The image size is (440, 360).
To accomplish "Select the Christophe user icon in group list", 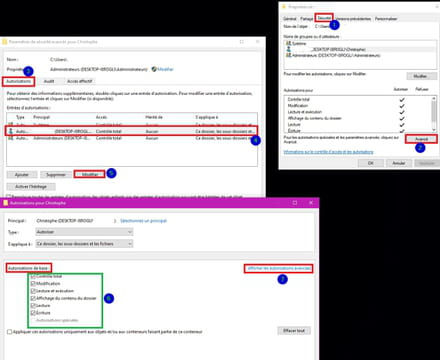I will (x=289, y=49).
